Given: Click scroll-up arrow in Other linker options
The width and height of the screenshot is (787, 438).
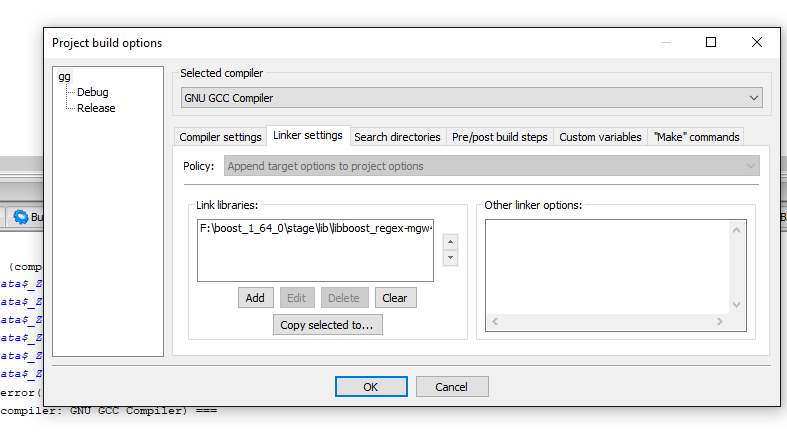Looking at the screenshot, I should [x=737, y=230].
